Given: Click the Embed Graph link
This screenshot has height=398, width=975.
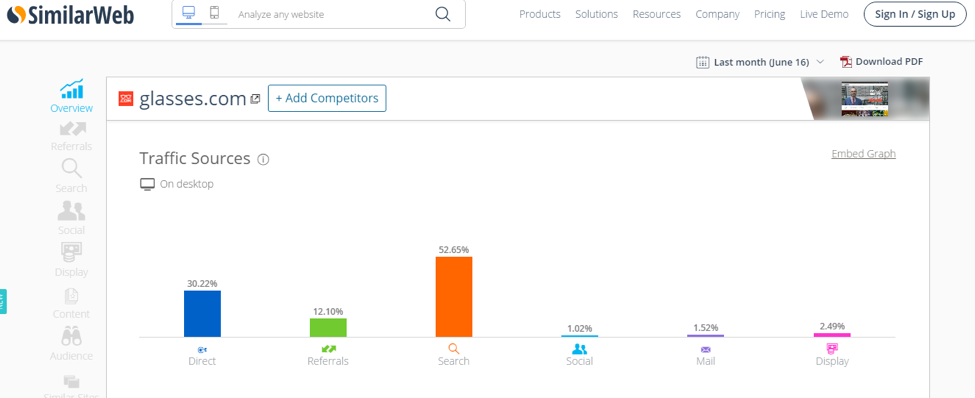Looking at the screenshot, I should (x=864, y=154).
